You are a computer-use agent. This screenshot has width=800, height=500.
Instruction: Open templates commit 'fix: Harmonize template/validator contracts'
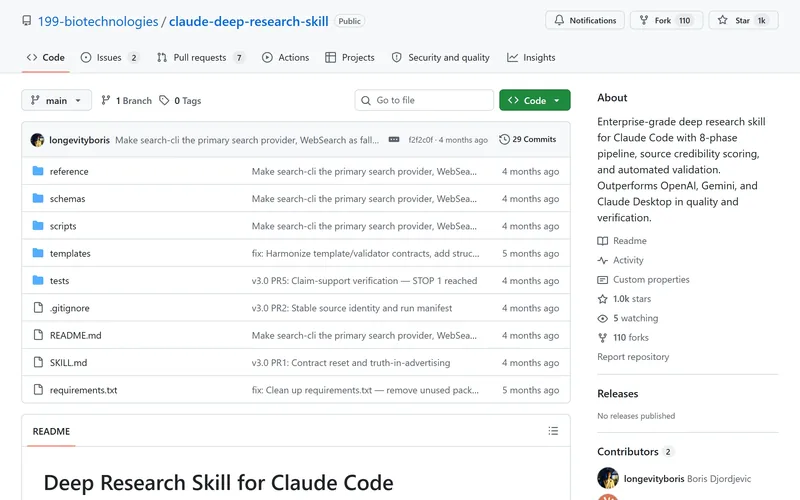pyautogui.click(x=365, y=254)
